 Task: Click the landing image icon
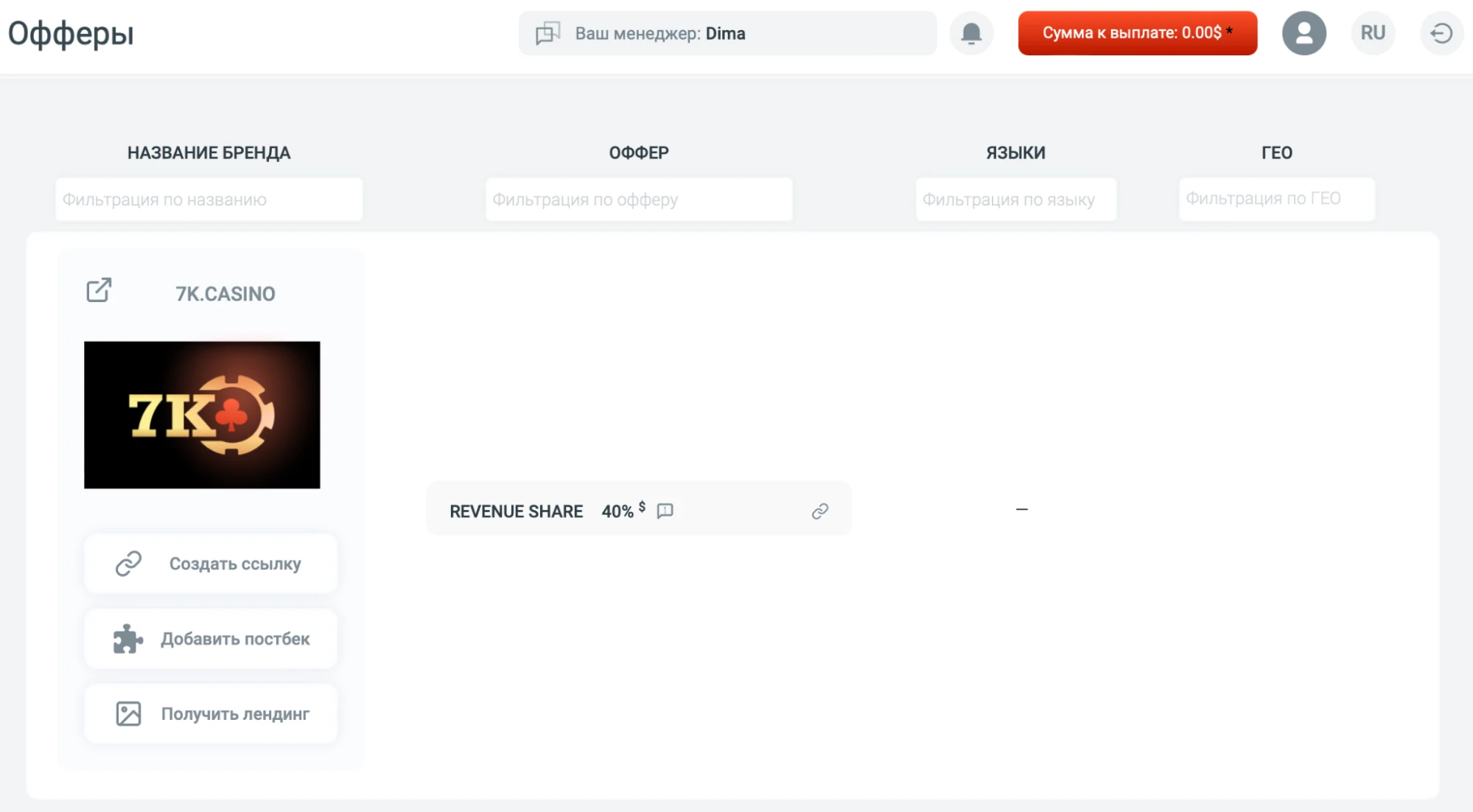point(128,713)
